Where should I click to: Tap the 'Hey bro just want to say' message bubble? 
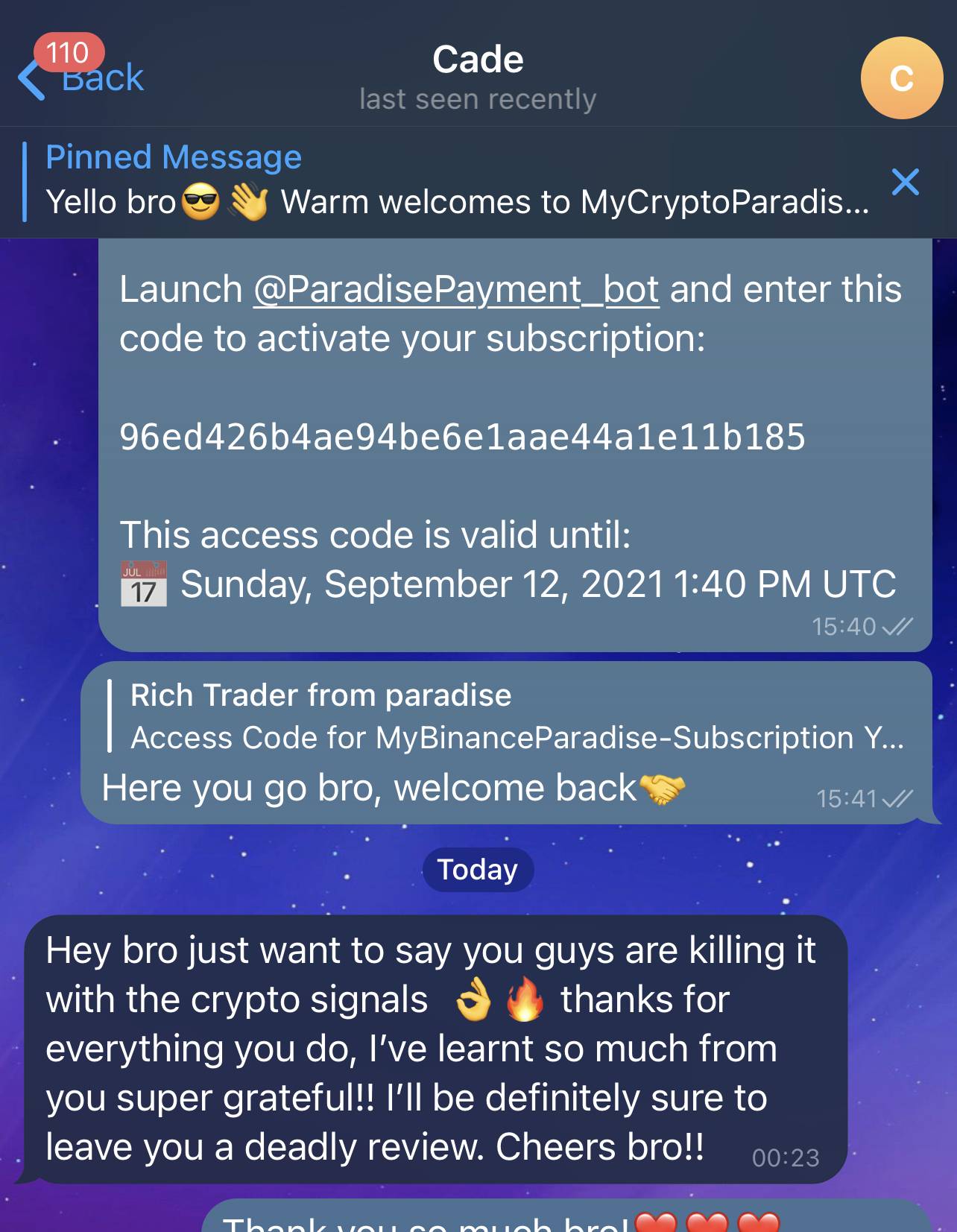point(435,1049)
